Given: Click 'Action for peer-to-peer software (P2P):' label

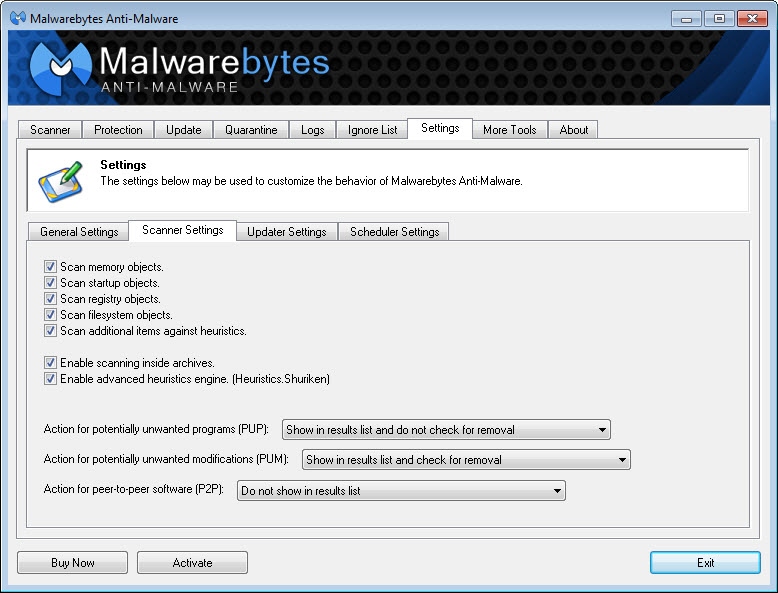Looking at the screenshot, I should [x=133, y=489].
